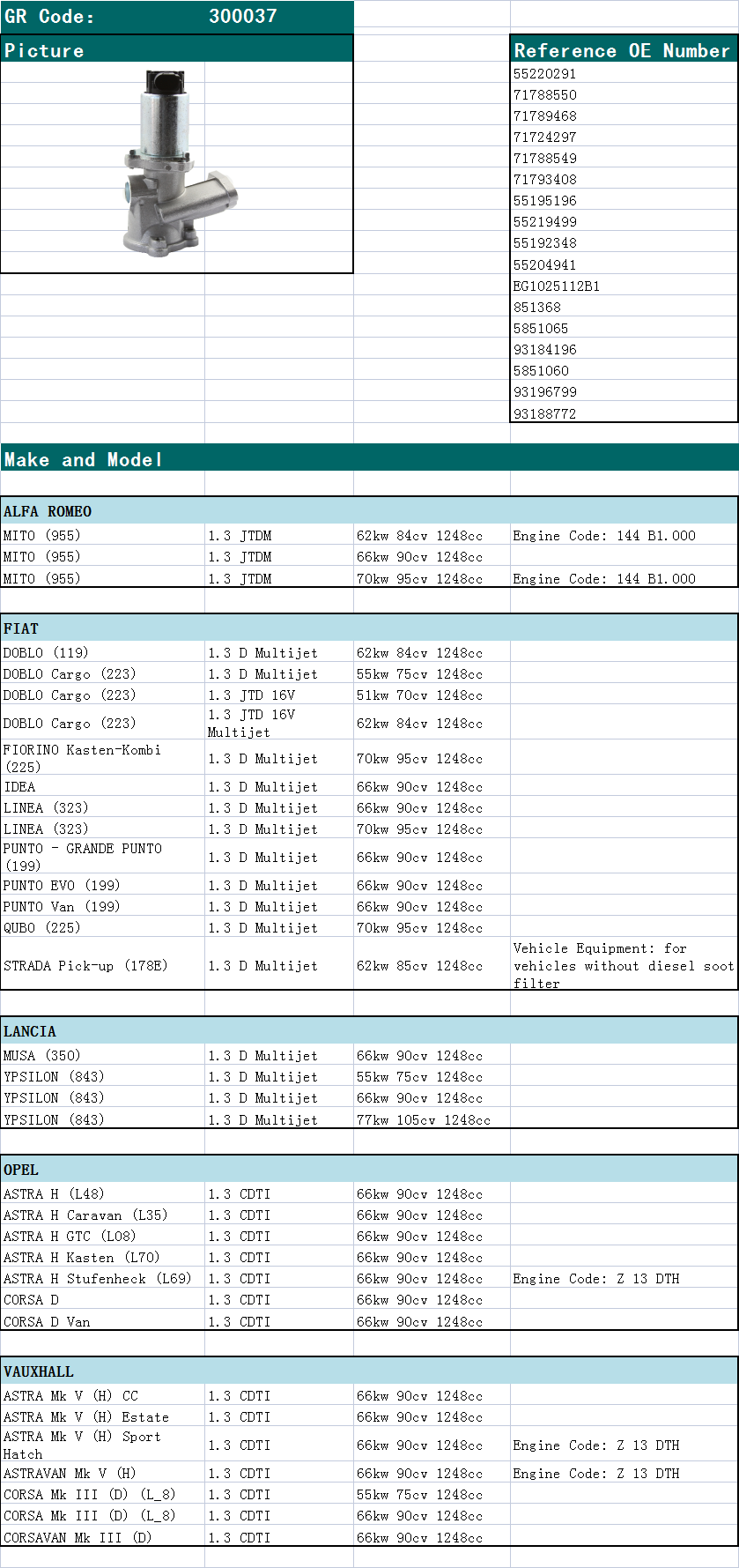Select '51kw 70cv 1248cc' DOBLO Cargo cell
Screen dimensions: 739x1568
click(x=432, y=695)
